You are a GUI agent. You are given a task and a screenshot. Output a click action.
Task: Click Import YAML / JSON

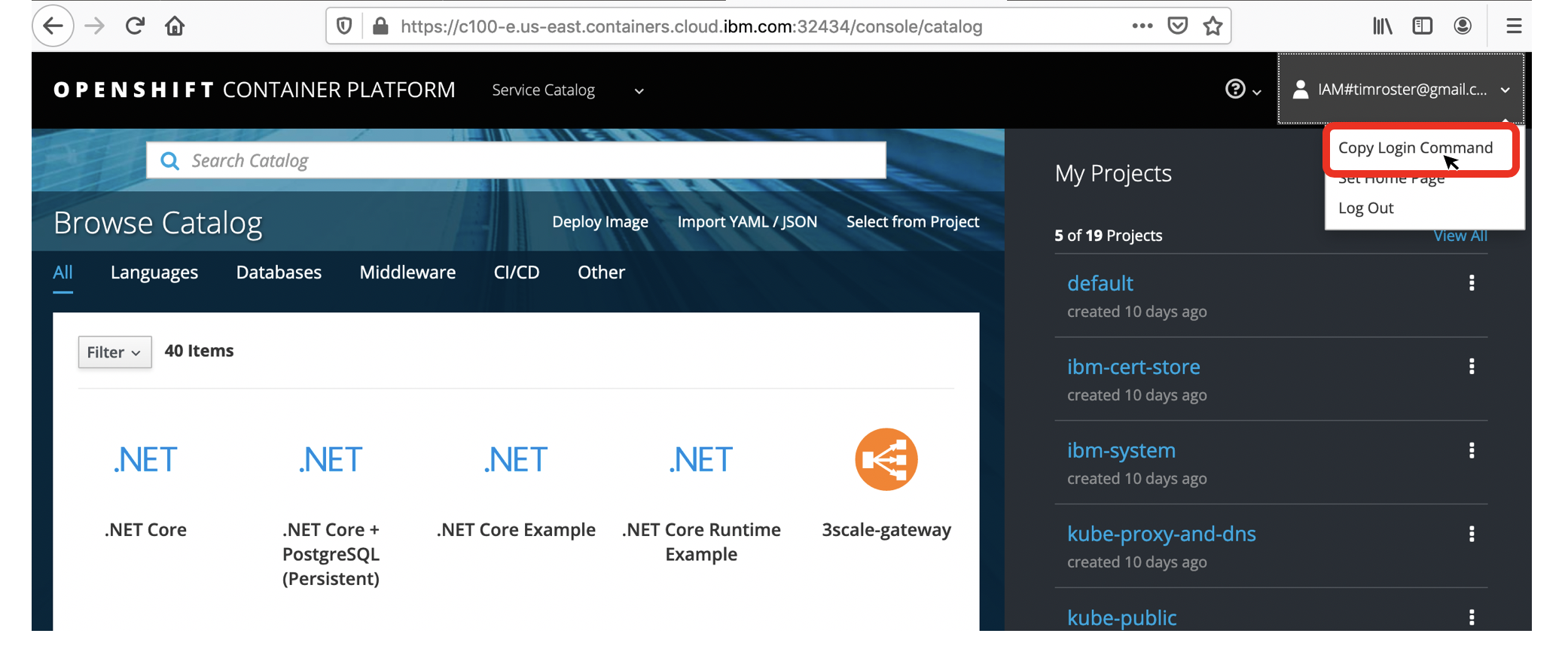tap(747, 222)
